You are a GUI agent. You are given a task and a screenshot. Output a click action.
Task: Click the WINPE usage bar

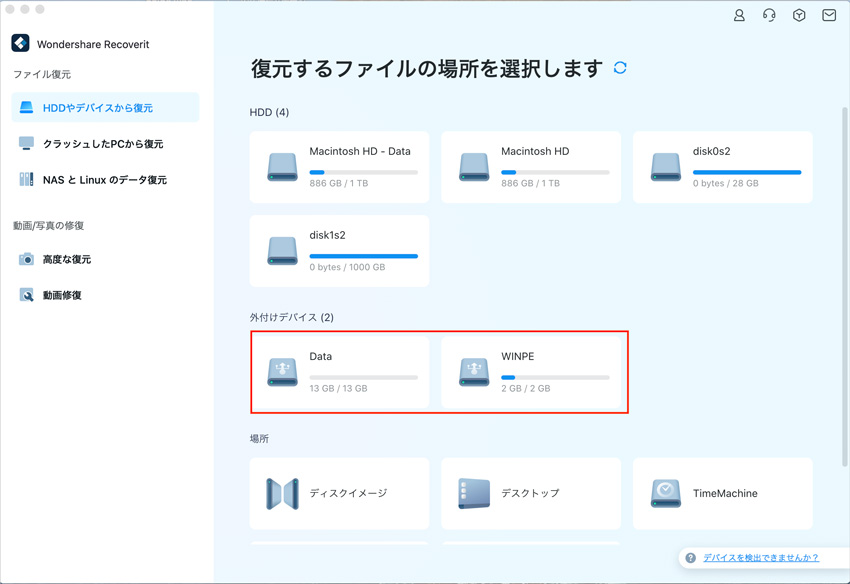pos(555,377)
